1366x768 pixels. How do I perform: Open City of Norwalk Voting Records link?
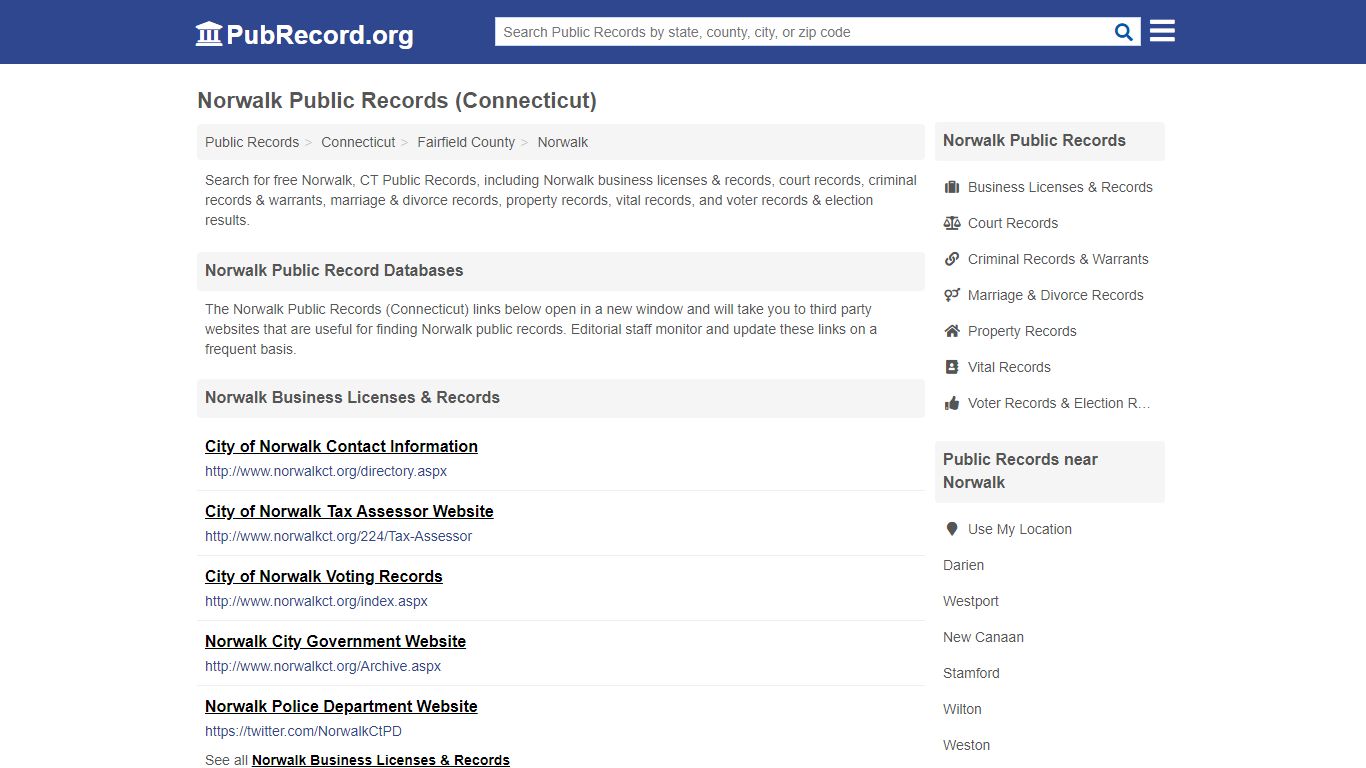(324, 576)
